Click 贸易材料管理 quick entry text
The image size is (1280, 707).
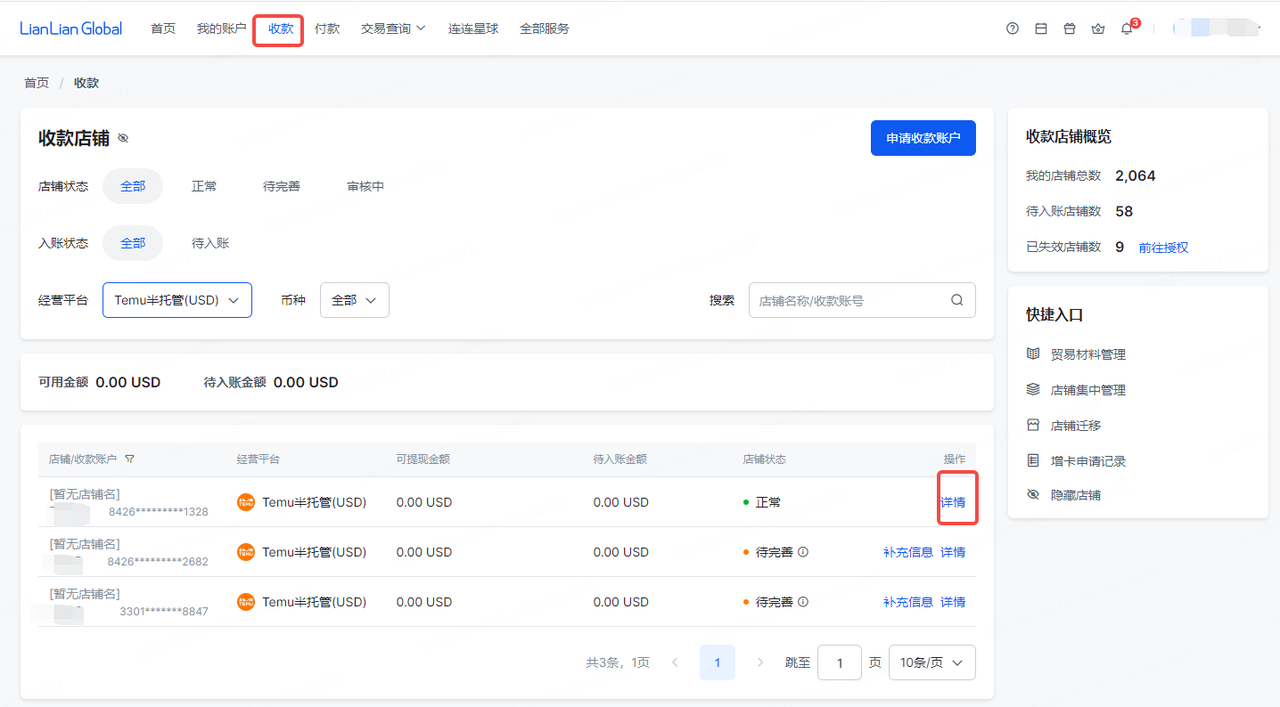click(x=1088, y=354)
